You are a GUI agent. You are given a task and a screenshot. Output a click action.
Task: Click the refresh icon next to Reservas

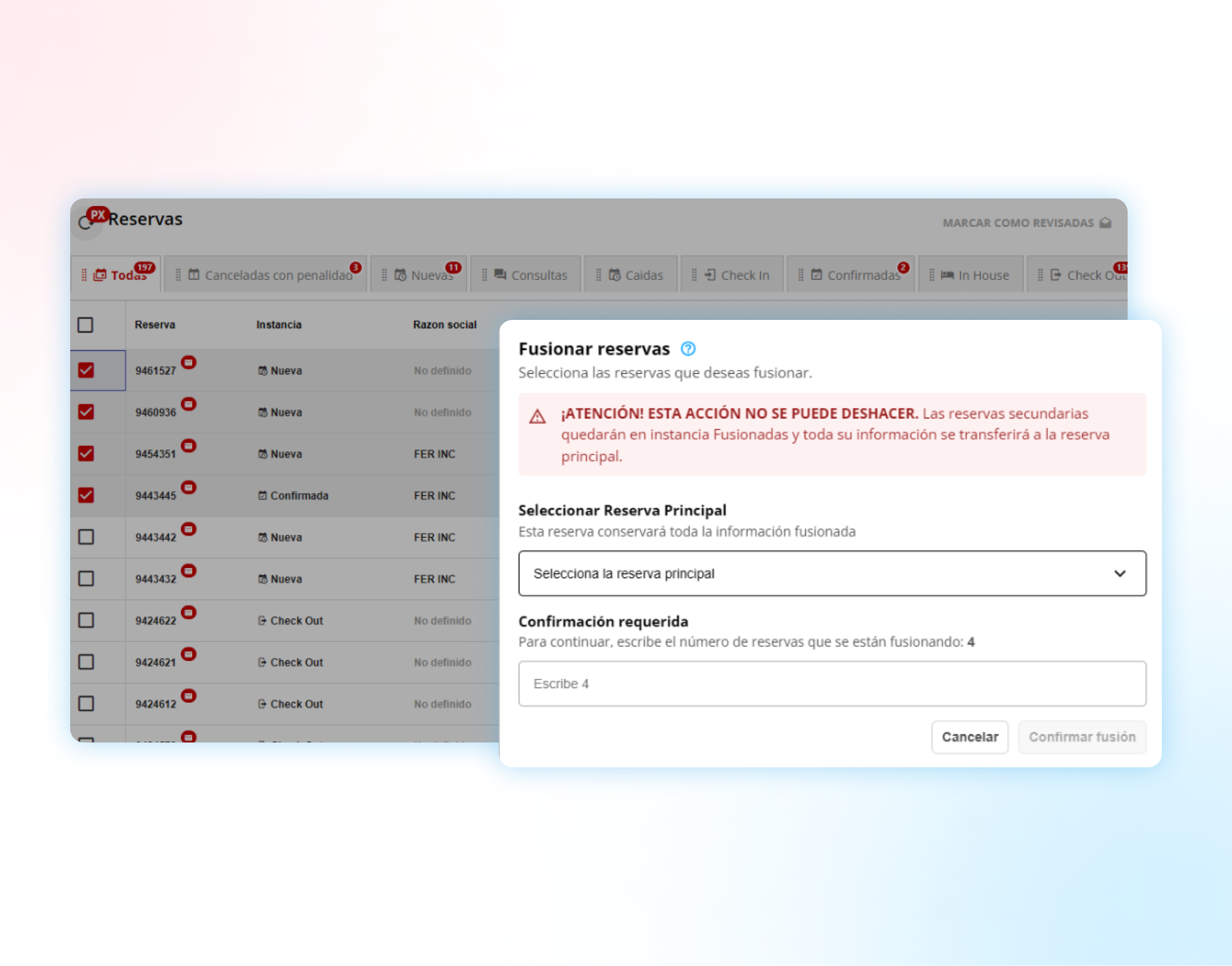click(x=85, y=223)
